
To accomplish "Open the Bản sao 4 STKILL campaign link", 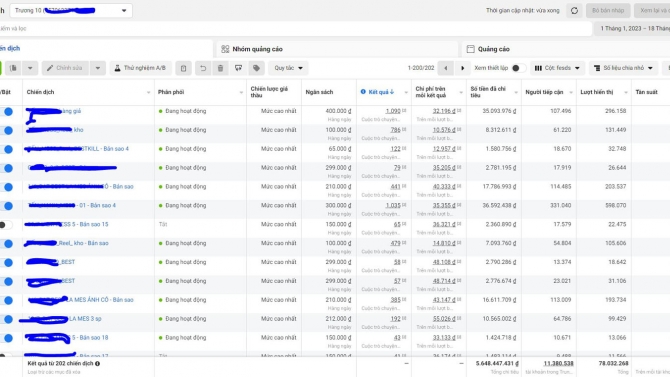I will (x=77, y=149).
